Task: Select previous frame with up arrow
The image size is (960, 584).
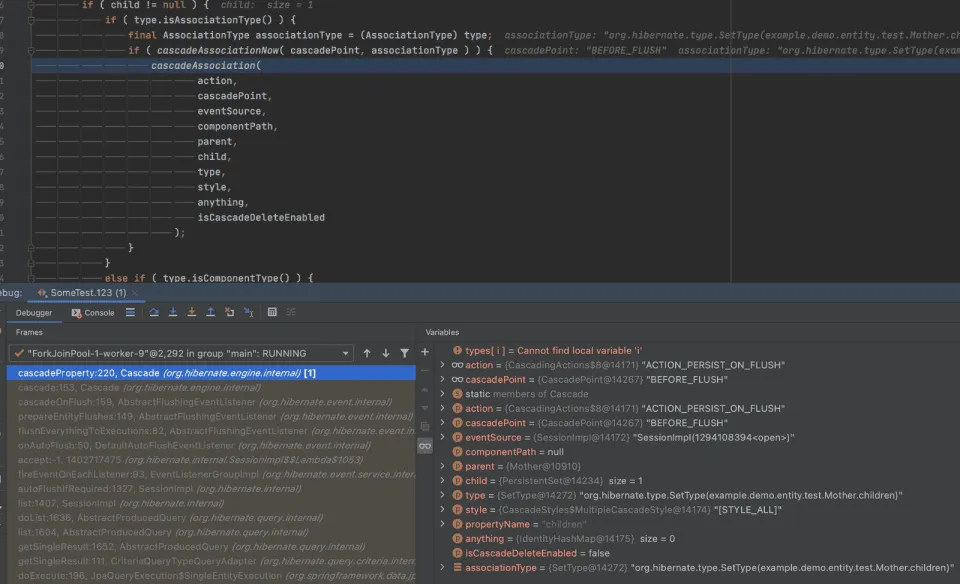Action: 367,353
